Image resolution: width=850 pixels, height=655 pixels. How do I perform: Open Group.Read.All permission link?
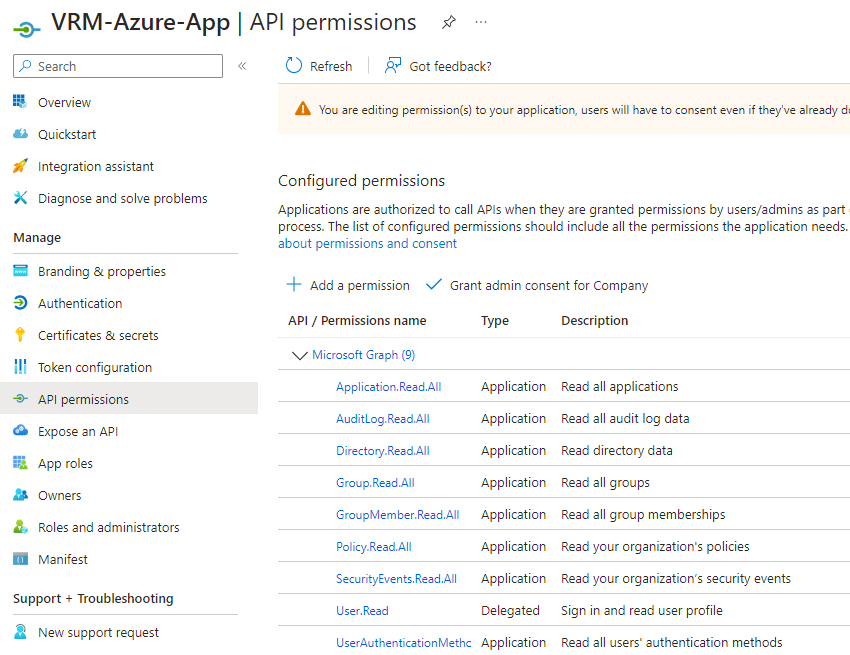click(375, 483)
